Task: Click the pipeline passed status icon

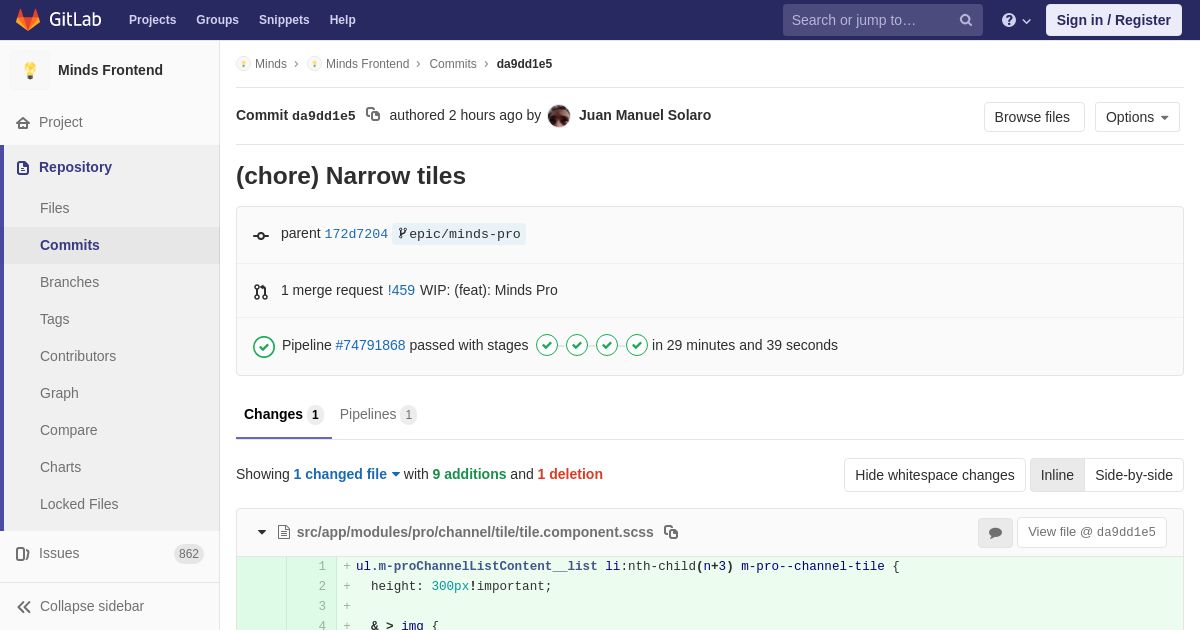Action: click(x=264, y=346)
